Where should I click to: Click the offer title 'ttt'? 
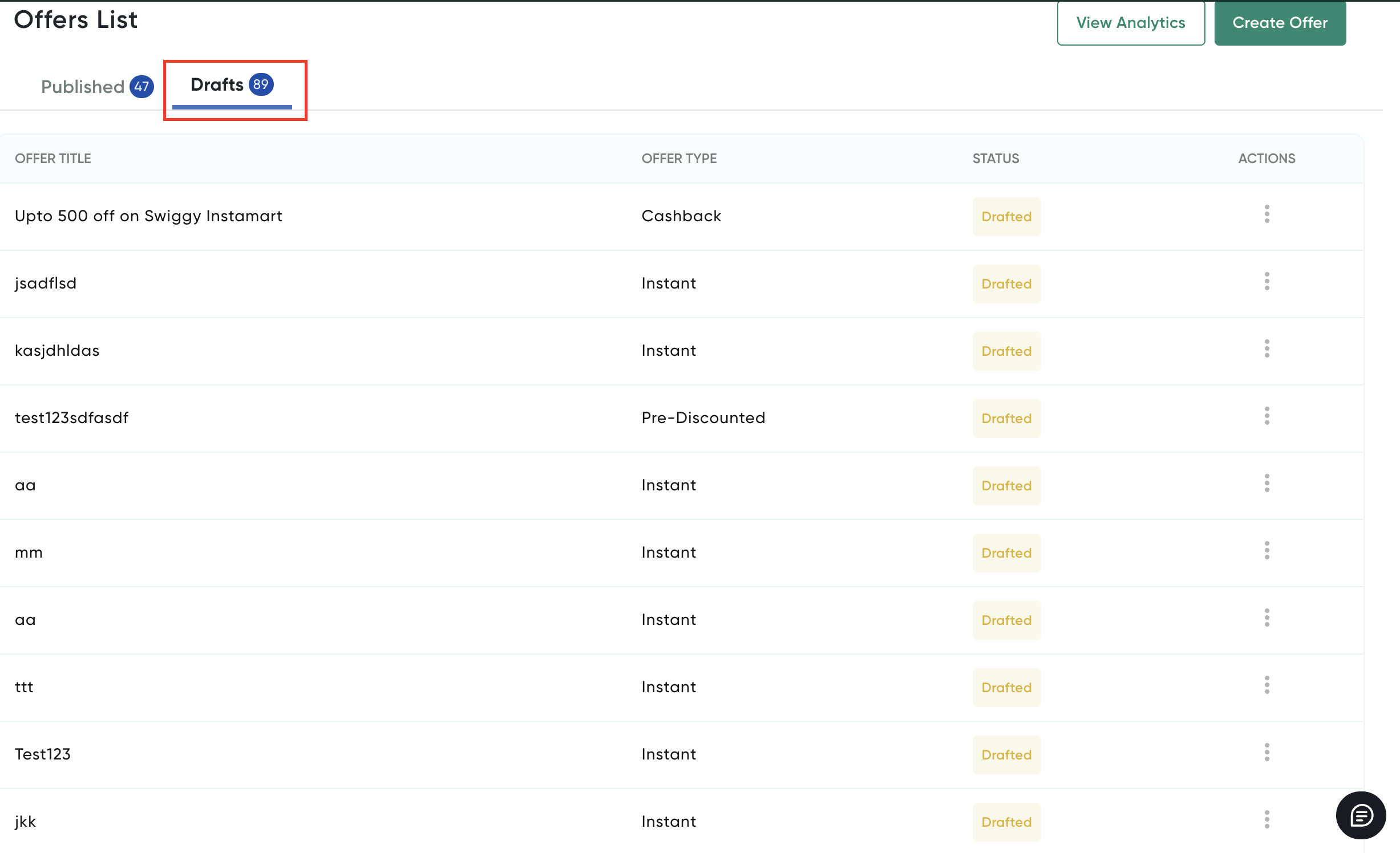(x=24, y=687)
